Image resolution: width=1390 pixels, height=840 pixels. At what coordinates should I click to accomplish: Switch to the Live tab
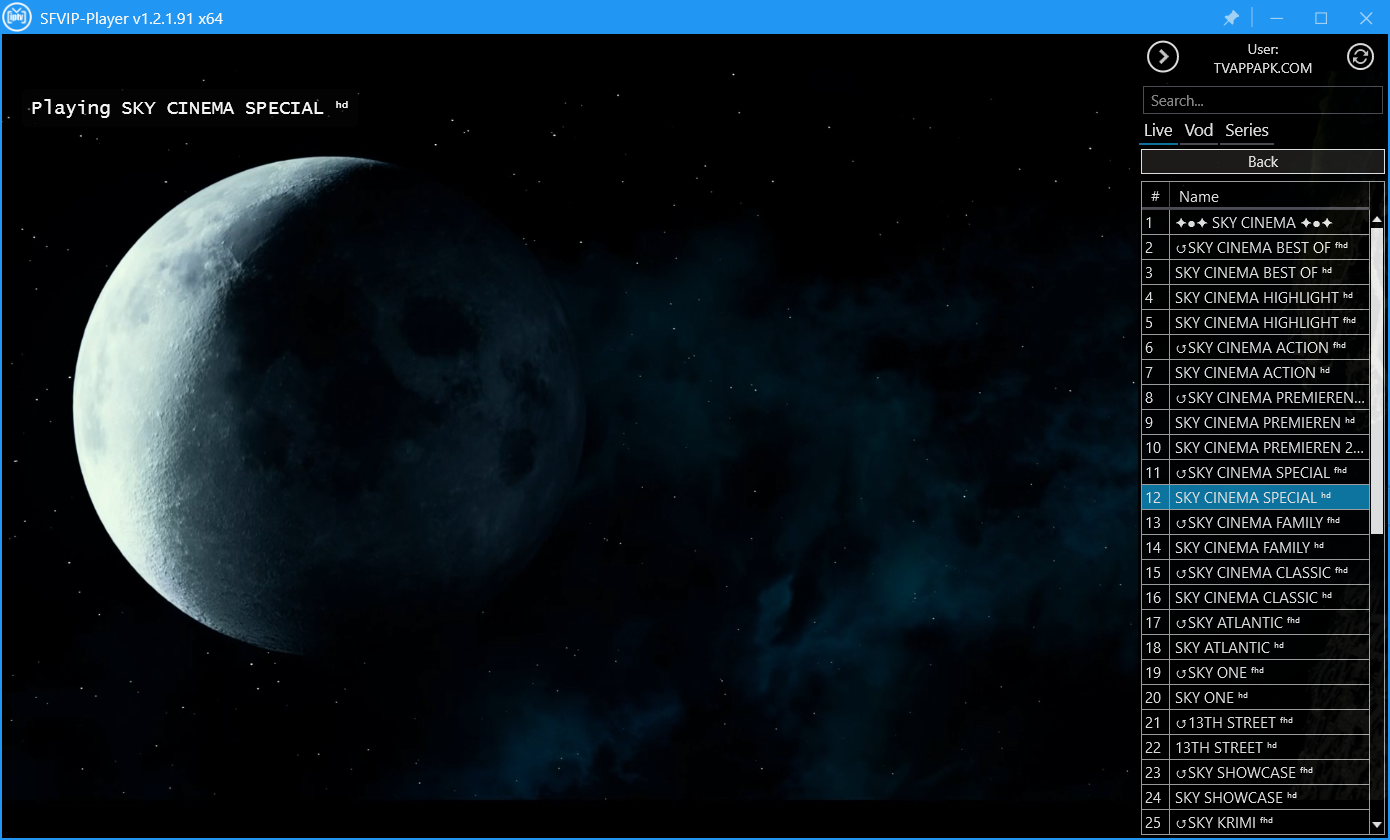(x=1158, y=130)
